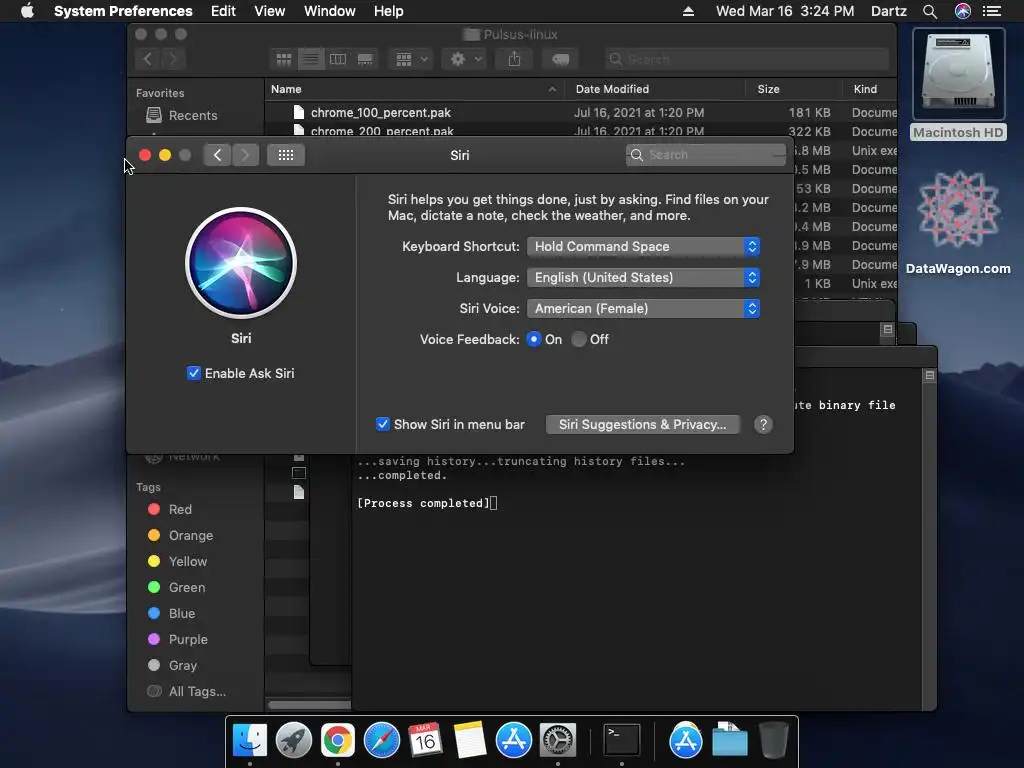Click Siri Suggestions & Privacy button

(643, 424)
